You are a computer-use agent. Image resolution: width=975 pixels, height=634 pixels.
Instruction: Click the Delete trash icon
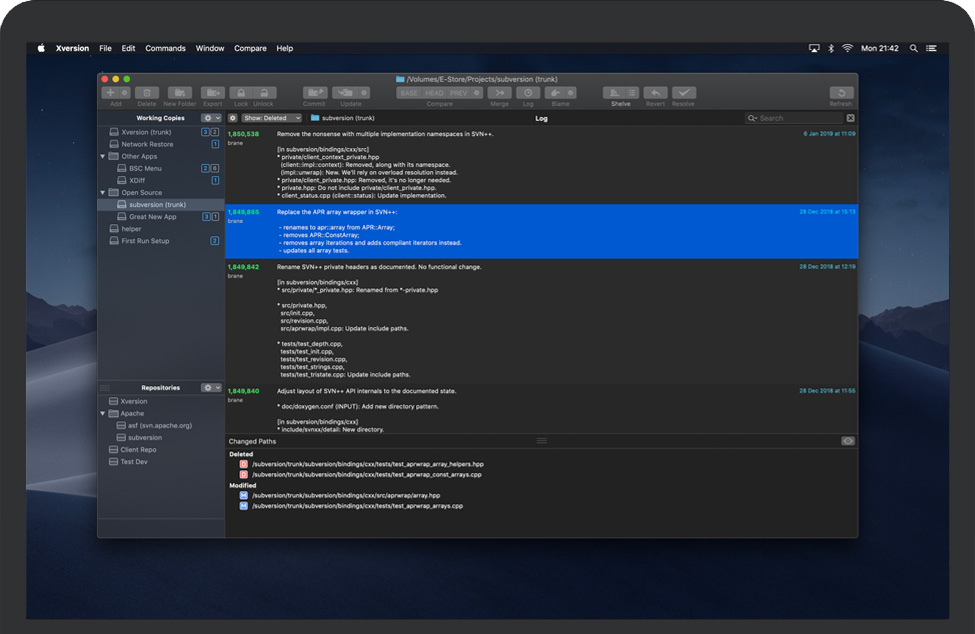pyautogui.click(x=147, y=93)
